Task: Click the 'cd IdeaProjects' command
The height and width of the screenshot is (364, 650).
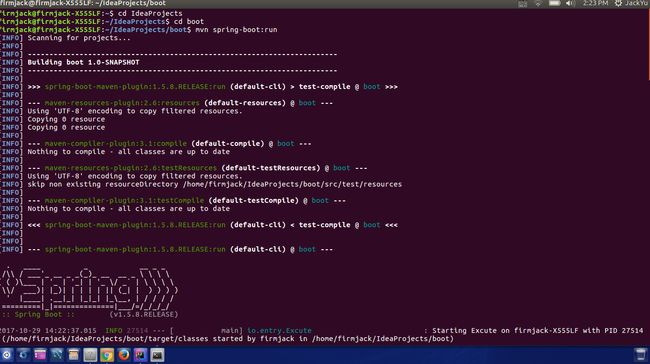Action: pos(150,13)
